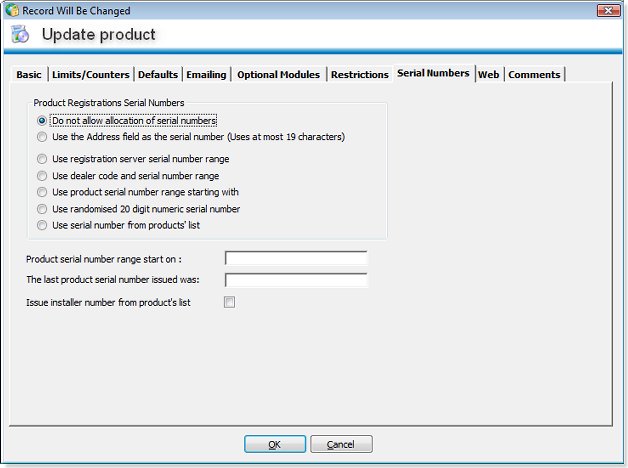Open the Emailing tab
The width and height of the screenshot is (628, 468).
coord(206,75)
